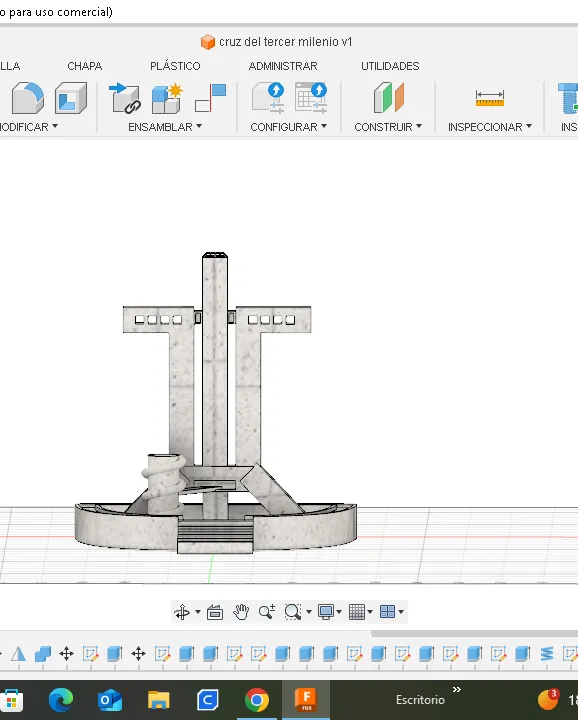Select the Coil feature in the timeline
The image size is (578, 720).
coord(547,653)
